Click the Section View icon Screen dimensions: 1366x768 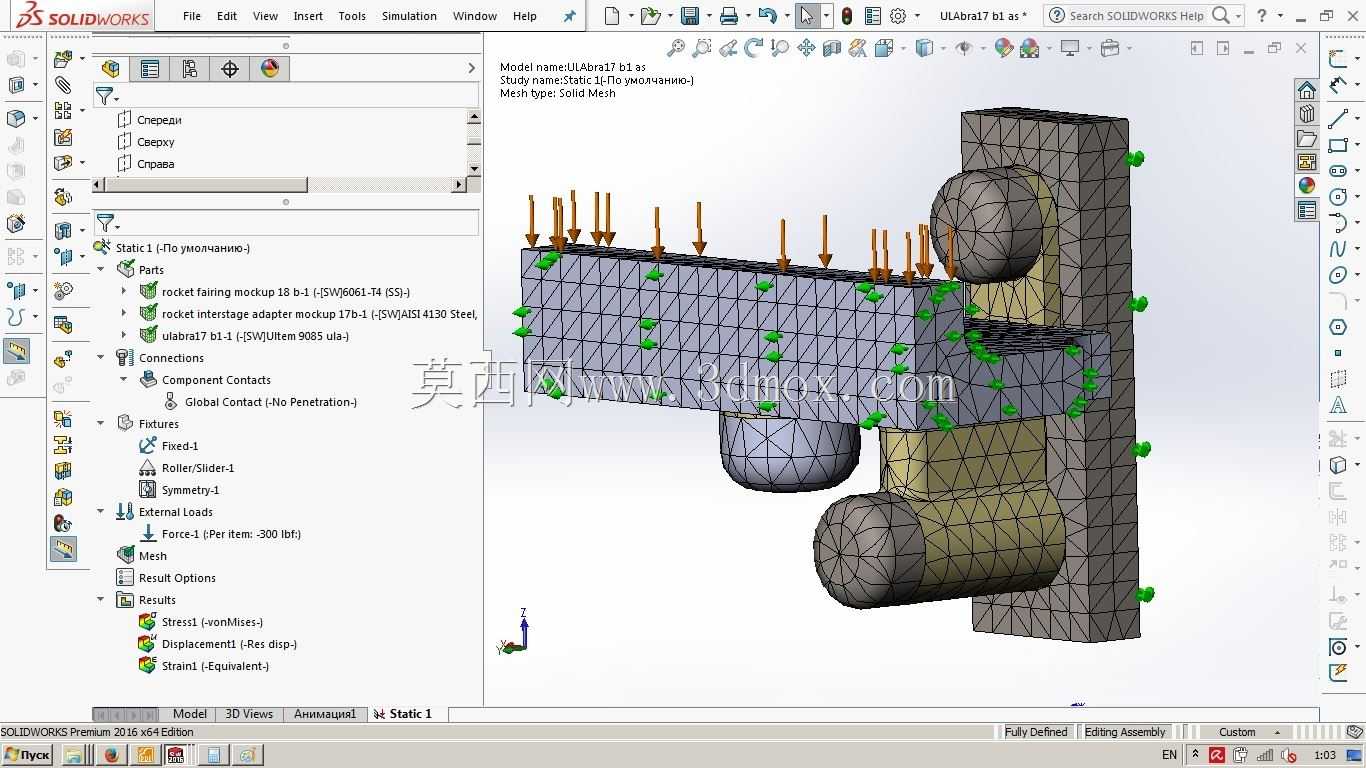pos(832,48)
